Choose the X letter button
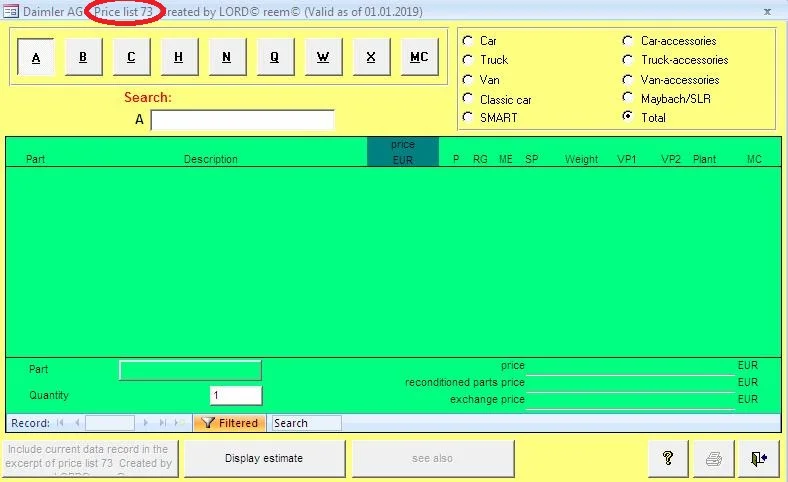 point(371,57)
